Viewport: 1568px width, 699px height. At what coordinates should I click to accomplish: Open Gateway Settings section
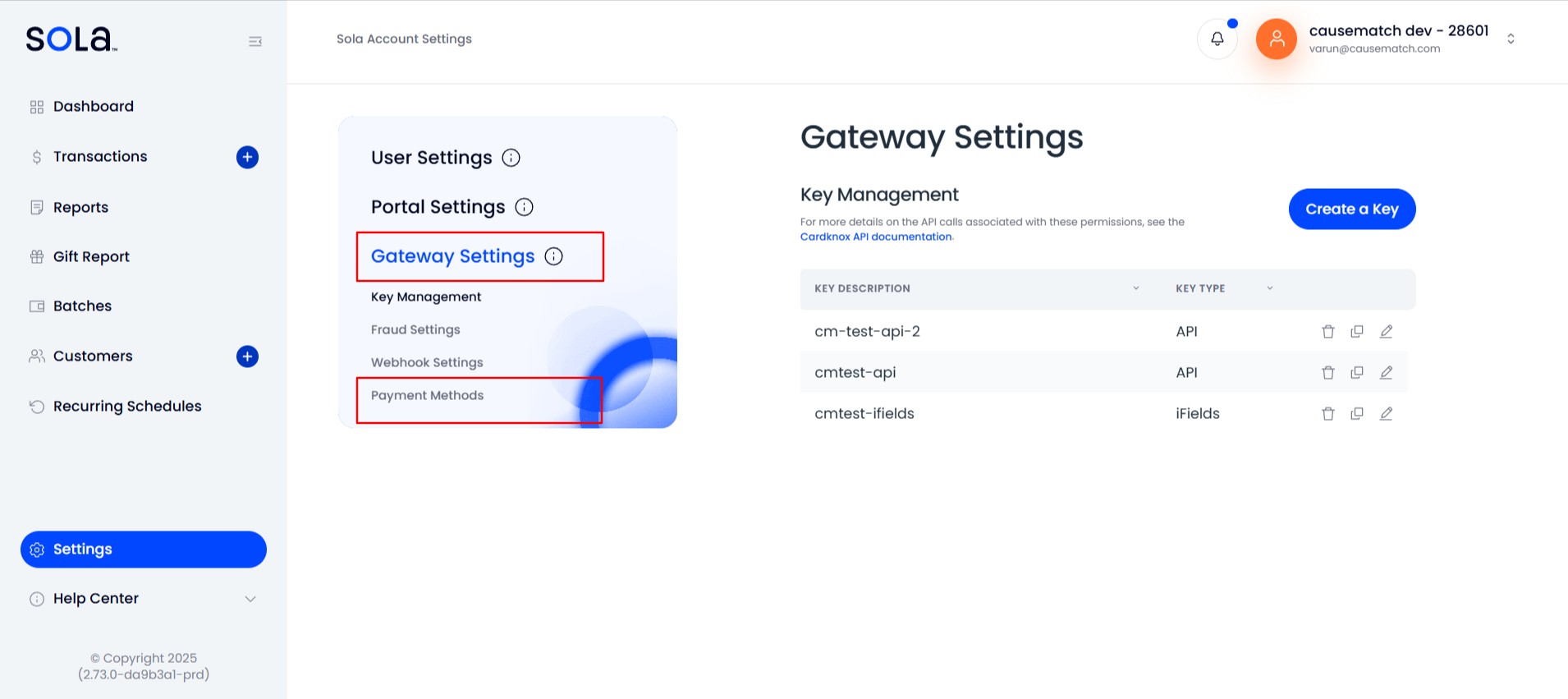click(x=453, y=256)
